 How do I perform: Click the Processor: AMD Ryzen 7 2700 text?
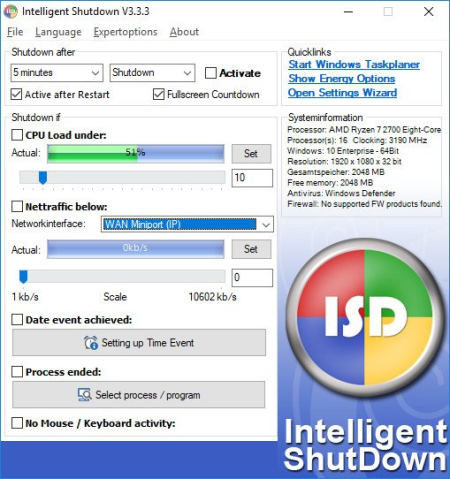(364, 129)
